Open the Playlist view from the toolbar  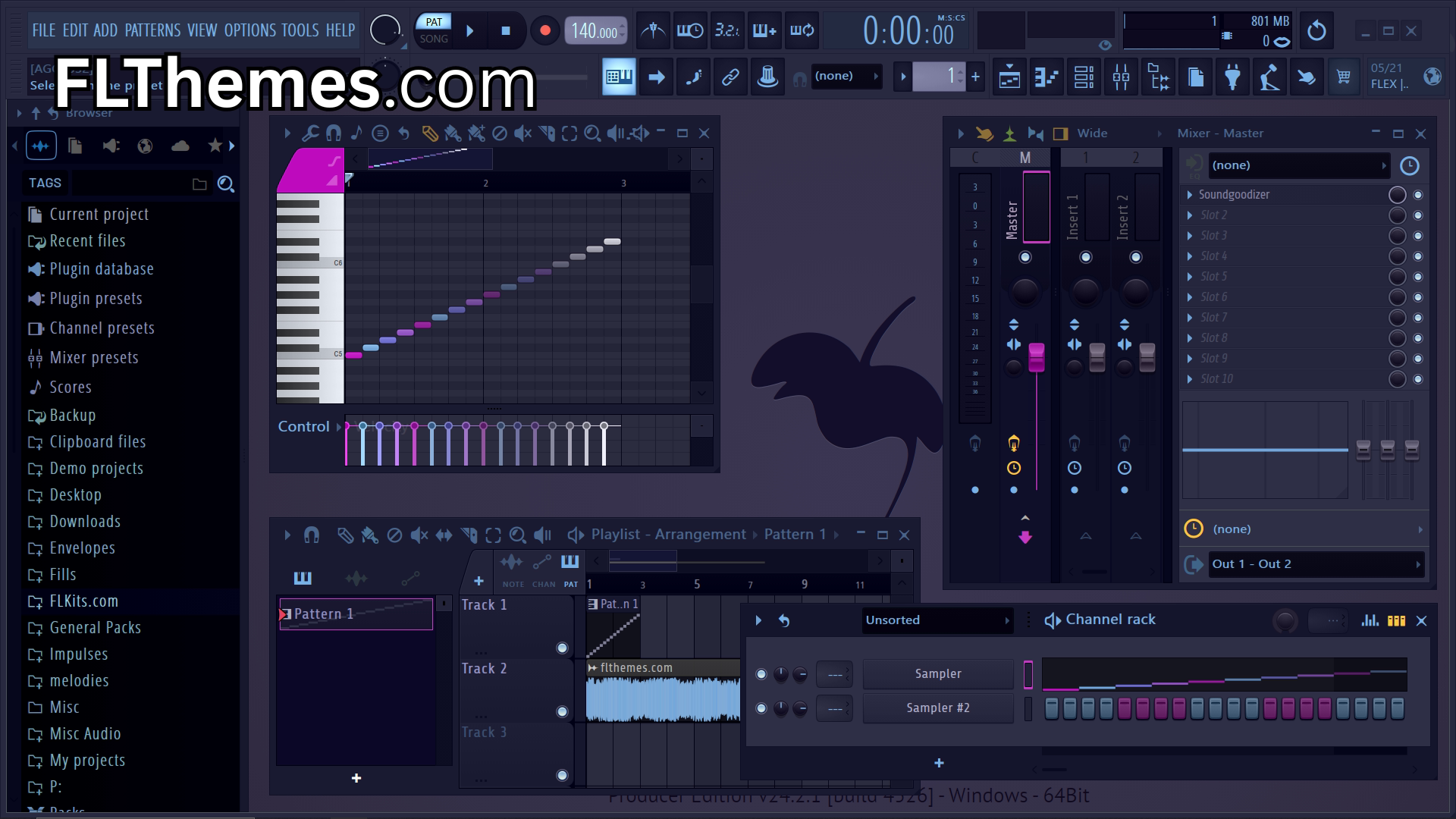click(1009, 77)
